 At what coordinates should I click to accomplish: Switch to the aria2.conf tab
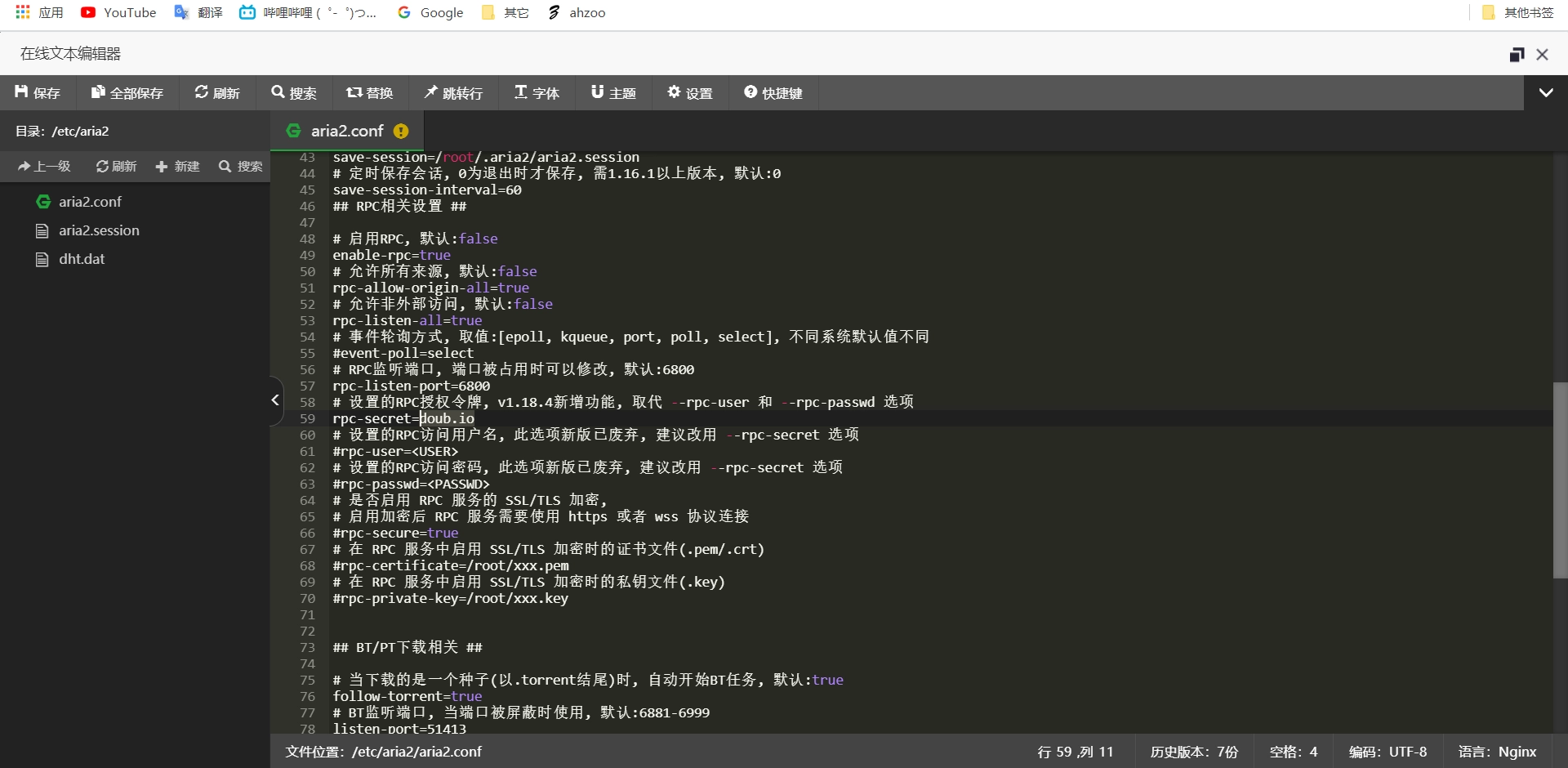click(346, 131)
